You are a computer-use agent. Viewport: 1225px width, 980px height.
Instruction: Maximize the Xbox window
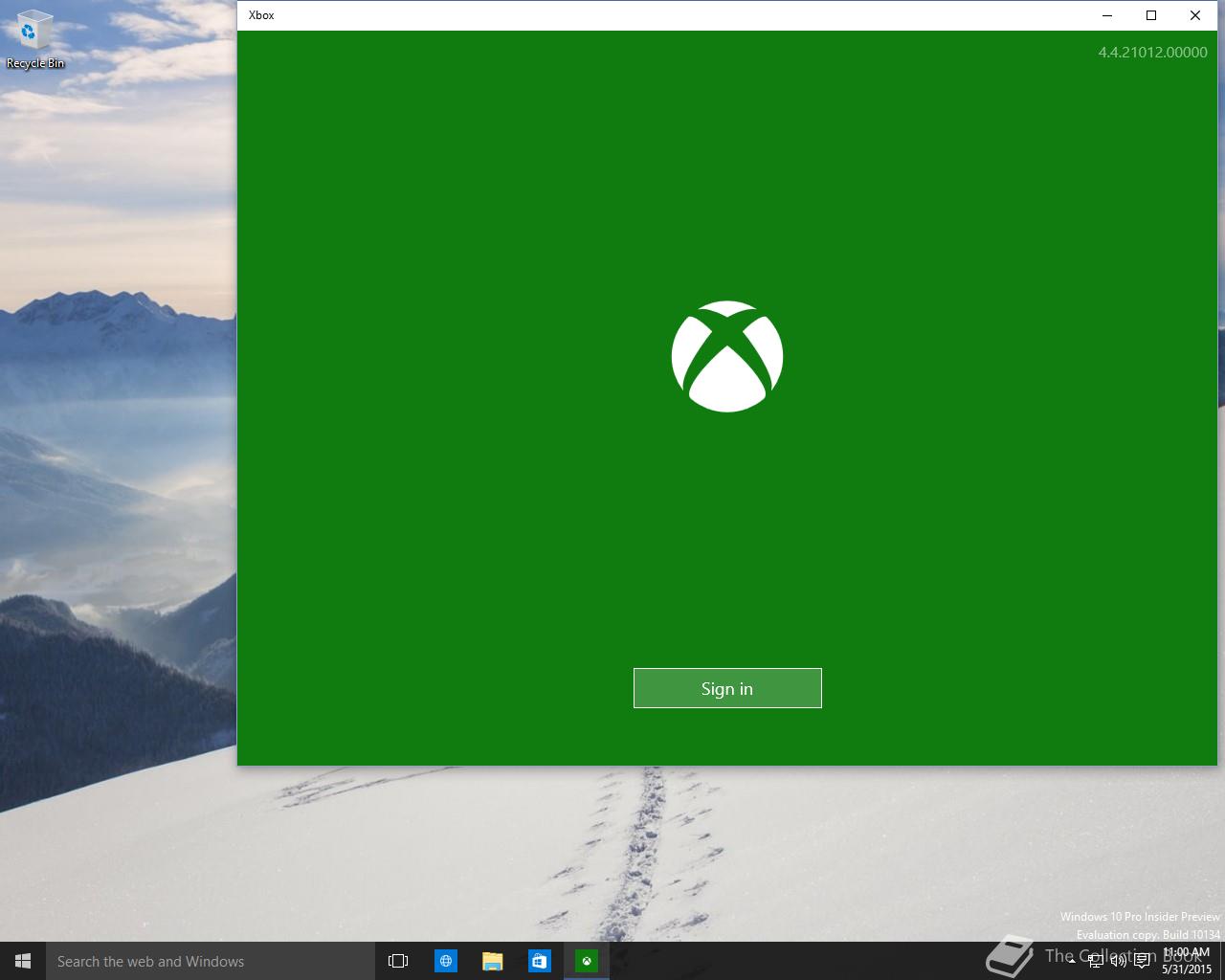point(1151,15)
